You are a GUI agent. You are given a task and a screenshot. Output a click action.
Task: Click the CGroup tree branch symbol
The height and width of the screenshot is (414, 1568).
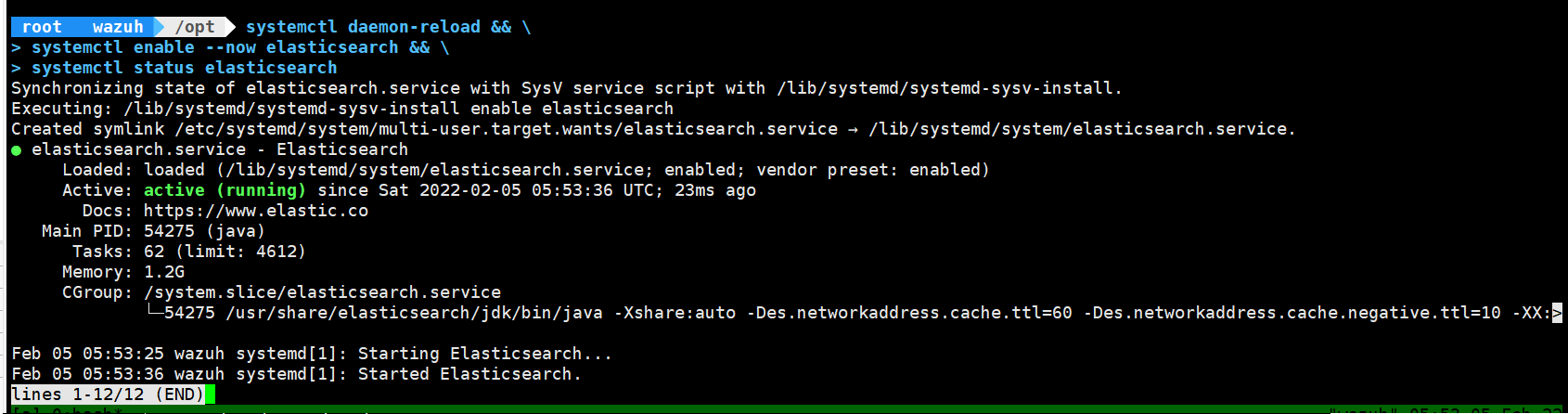(x=154, y=313)
